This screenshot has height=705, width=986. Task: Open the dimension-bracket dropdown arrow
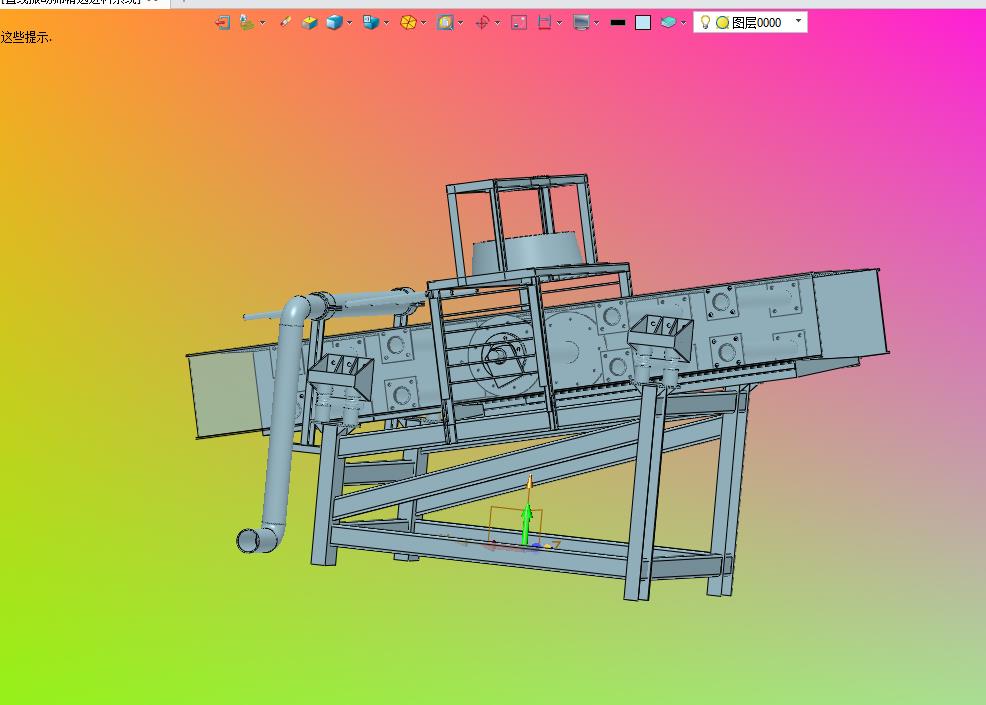[x=559, y=23]
